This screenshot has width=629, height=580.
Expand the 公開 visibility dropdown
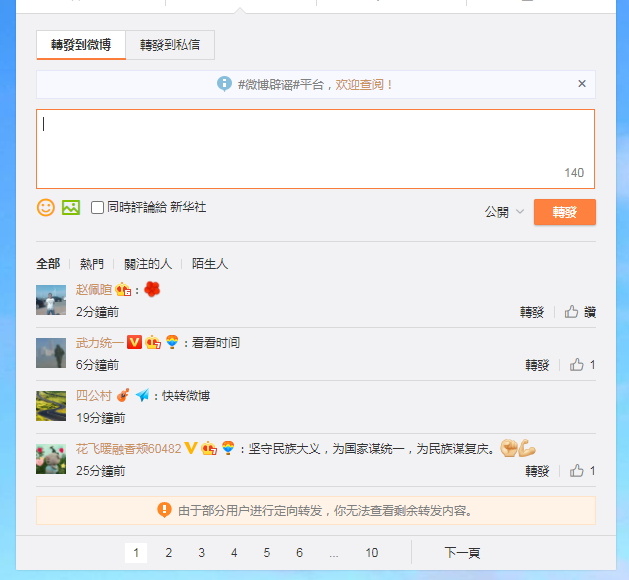504,211
